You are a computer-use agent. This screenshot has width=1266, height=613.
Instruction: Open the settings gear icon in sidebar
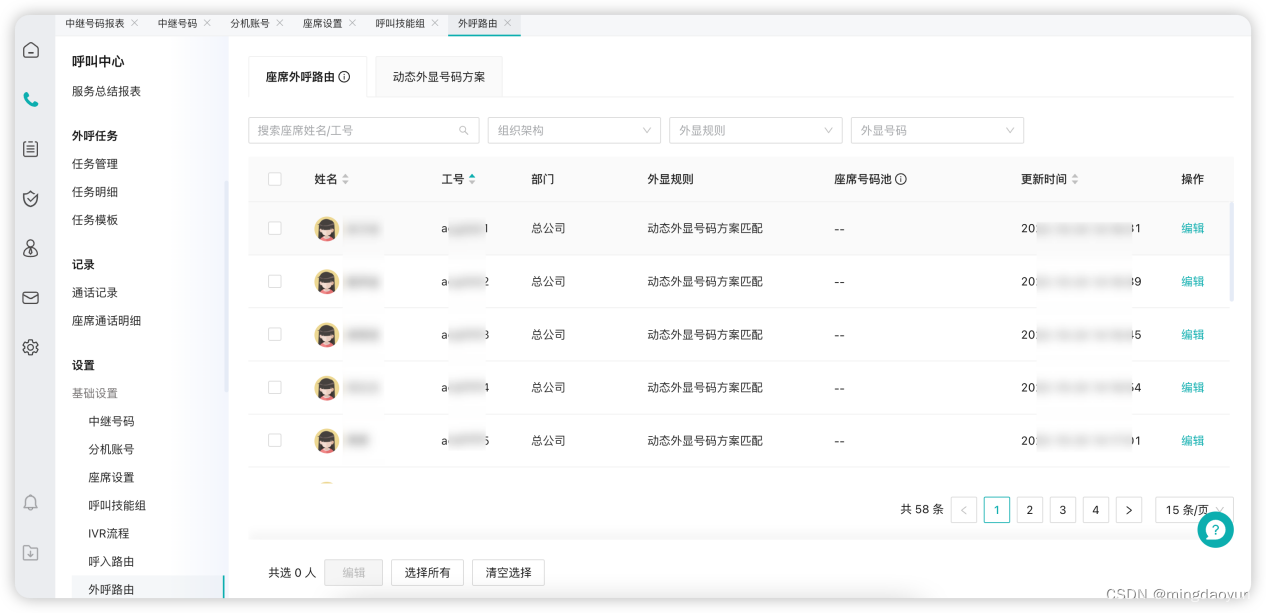30,347
